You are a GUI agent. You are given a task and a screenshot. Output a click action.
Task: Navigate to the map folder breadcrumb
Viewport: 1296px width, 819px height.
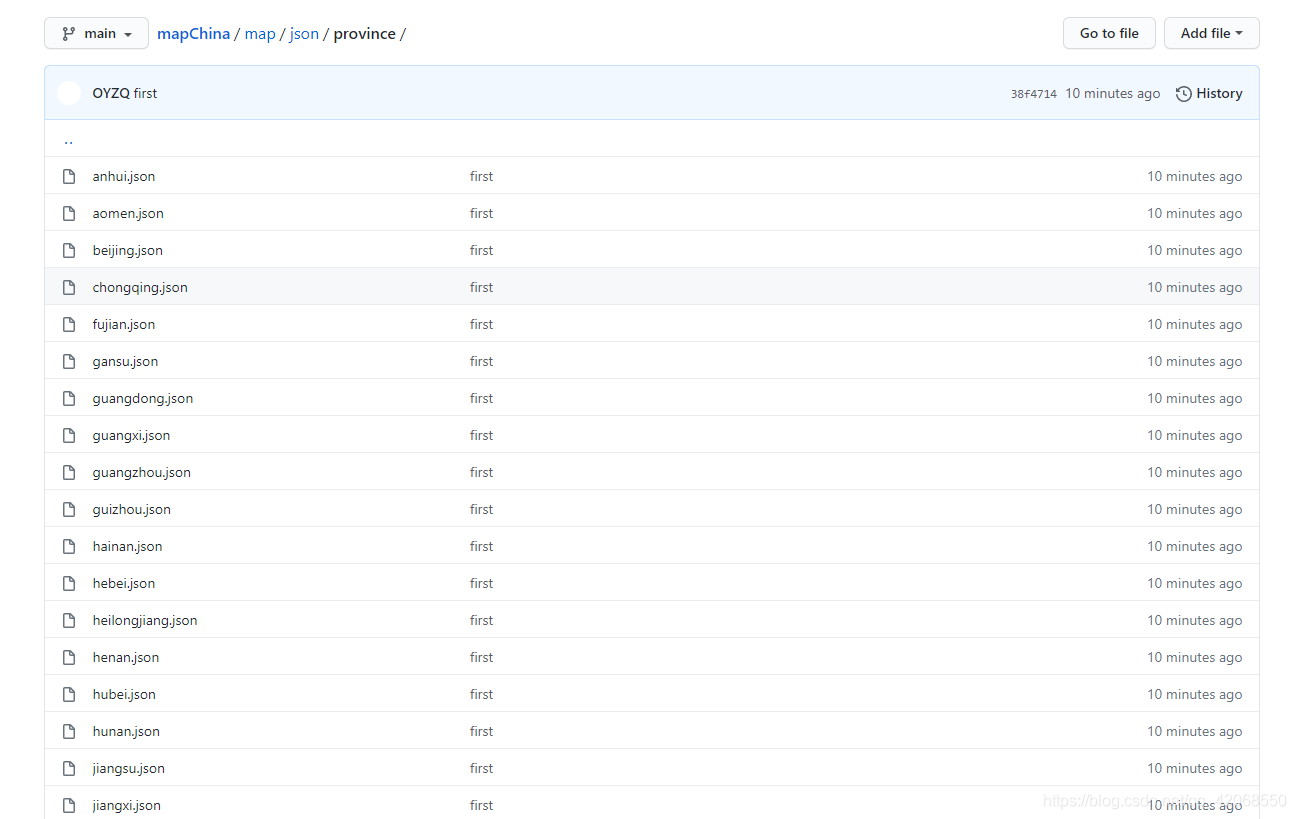pyautogui.click(x=260, y=33)
